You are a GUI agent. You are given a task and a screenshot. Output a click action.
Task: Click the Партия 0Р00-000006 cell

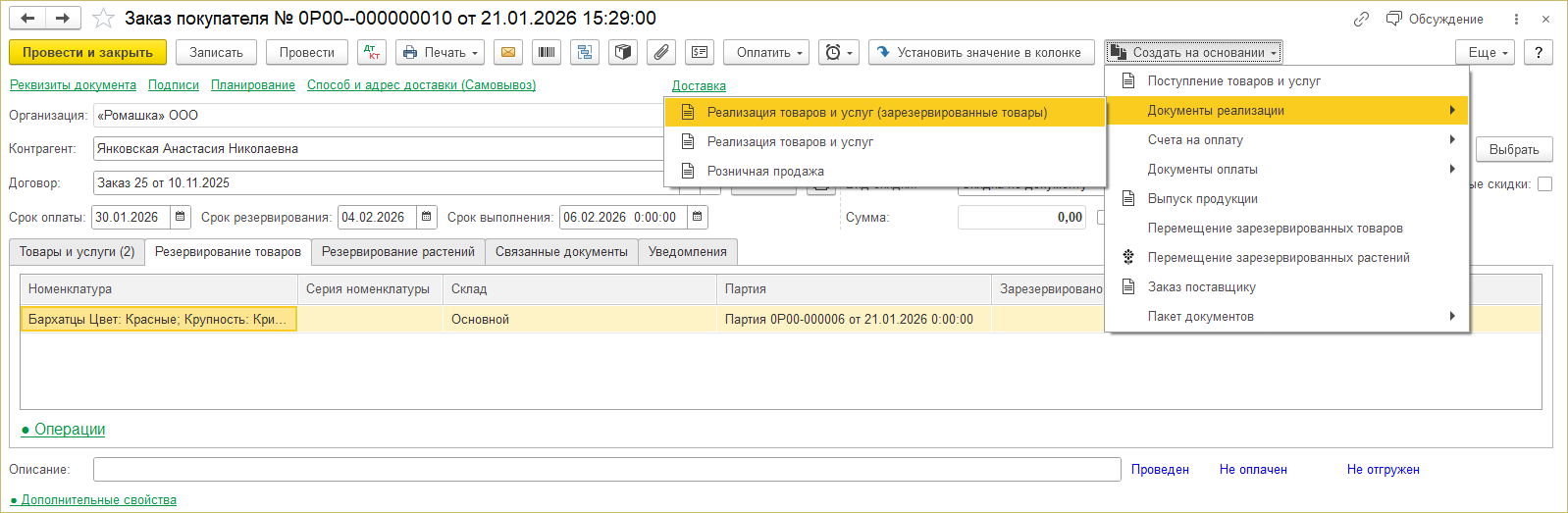click(854, 319)
